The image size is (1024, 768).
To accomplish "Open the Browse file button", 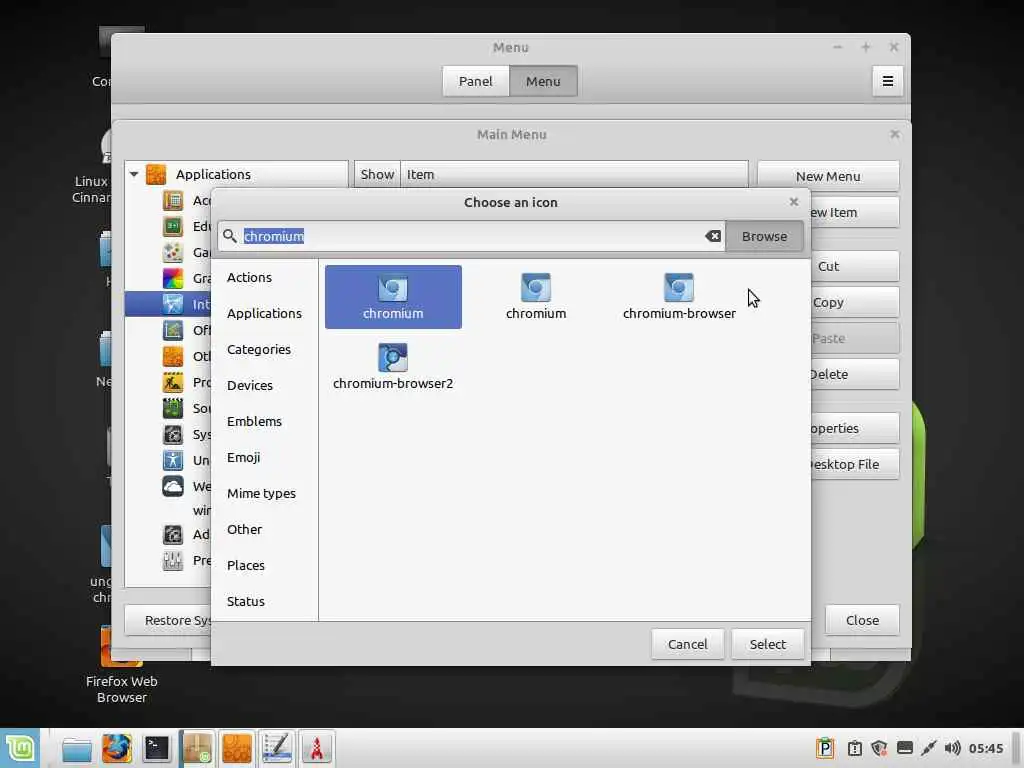I will (x=764, y=236).
